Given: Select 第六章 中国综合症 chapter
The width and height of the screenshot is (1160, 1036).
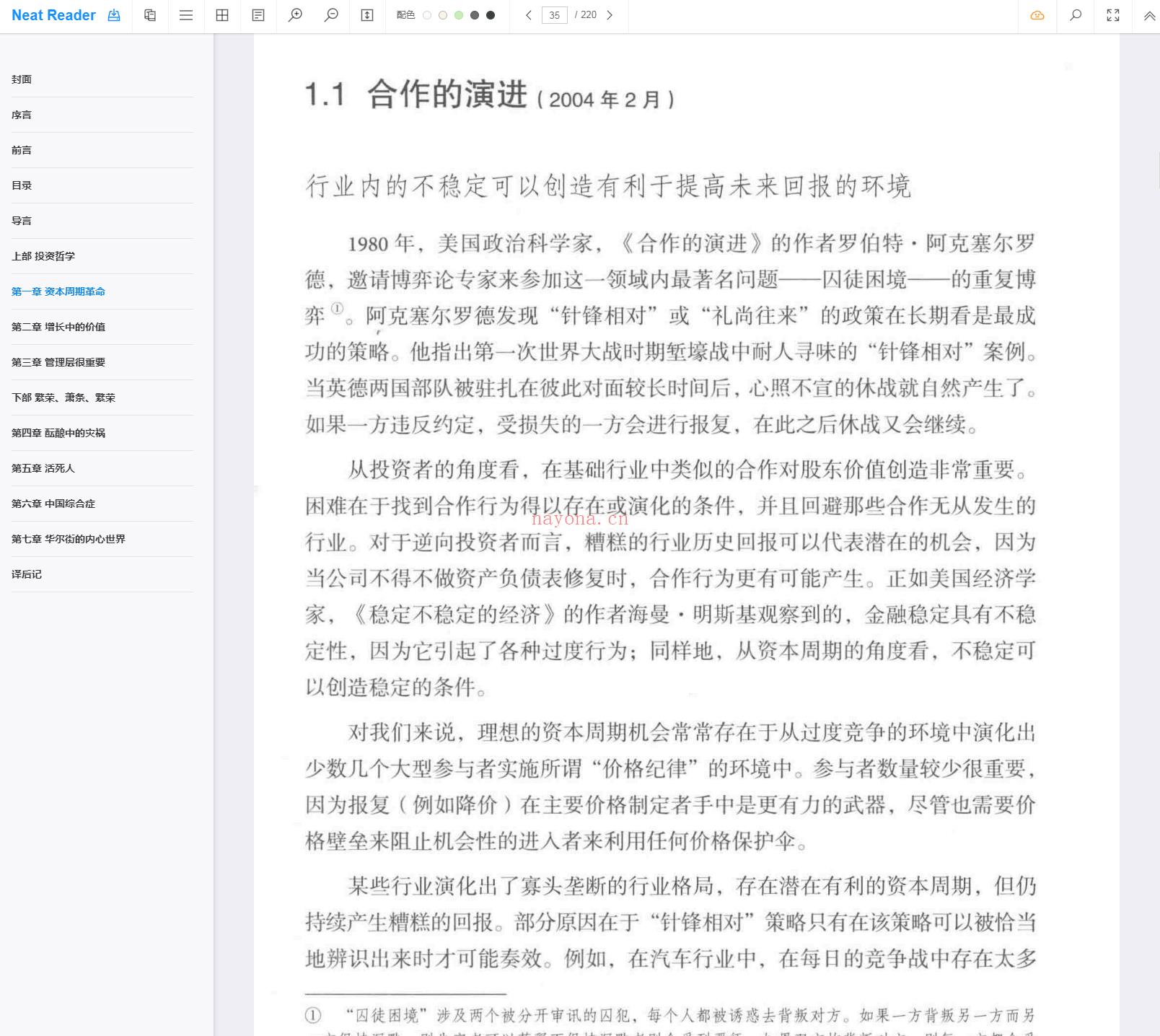Looking at the screenshot, I should click(102, 504).
